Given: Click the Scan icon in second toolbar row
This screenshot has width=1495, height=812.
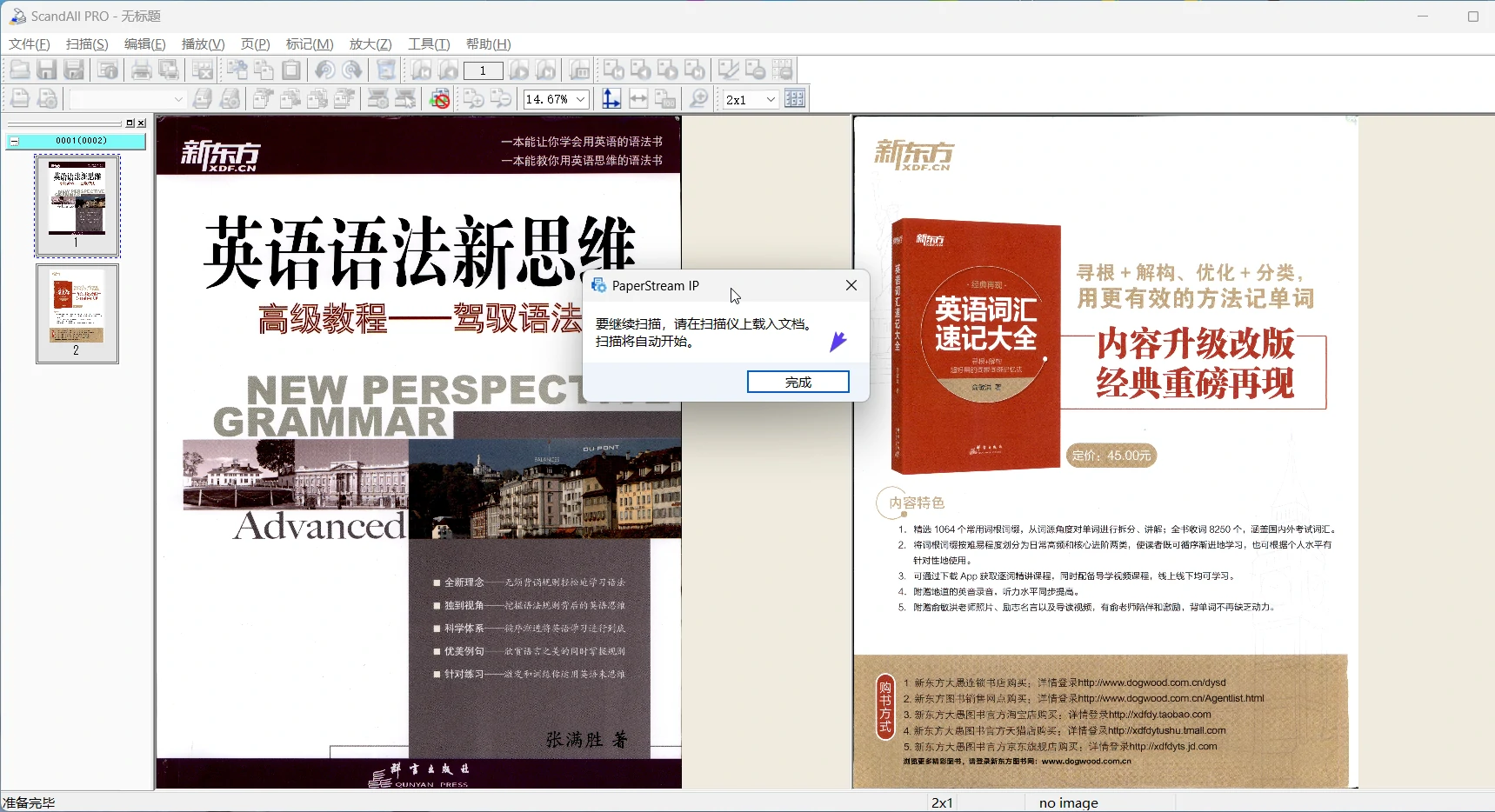Looking at the screenshot, I should coord(19,99).
